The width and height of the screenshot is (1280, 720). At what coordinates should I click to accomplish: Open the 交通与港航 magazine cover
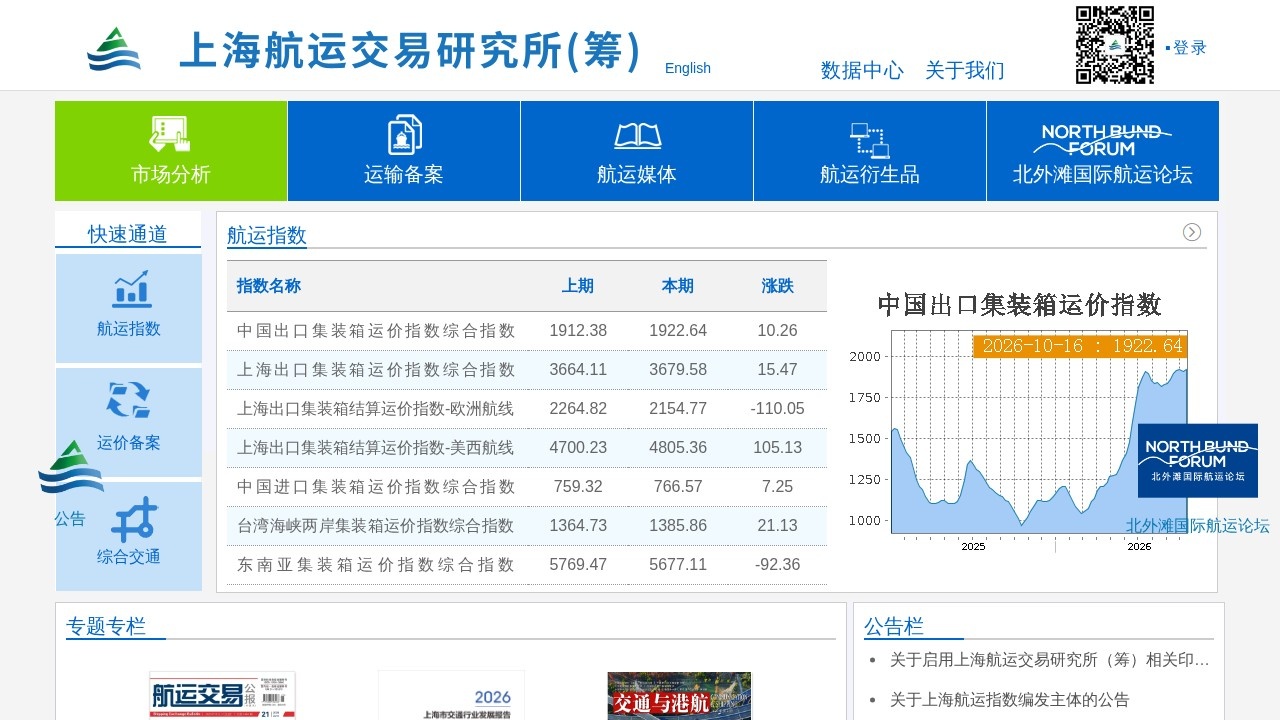point(679,696)
